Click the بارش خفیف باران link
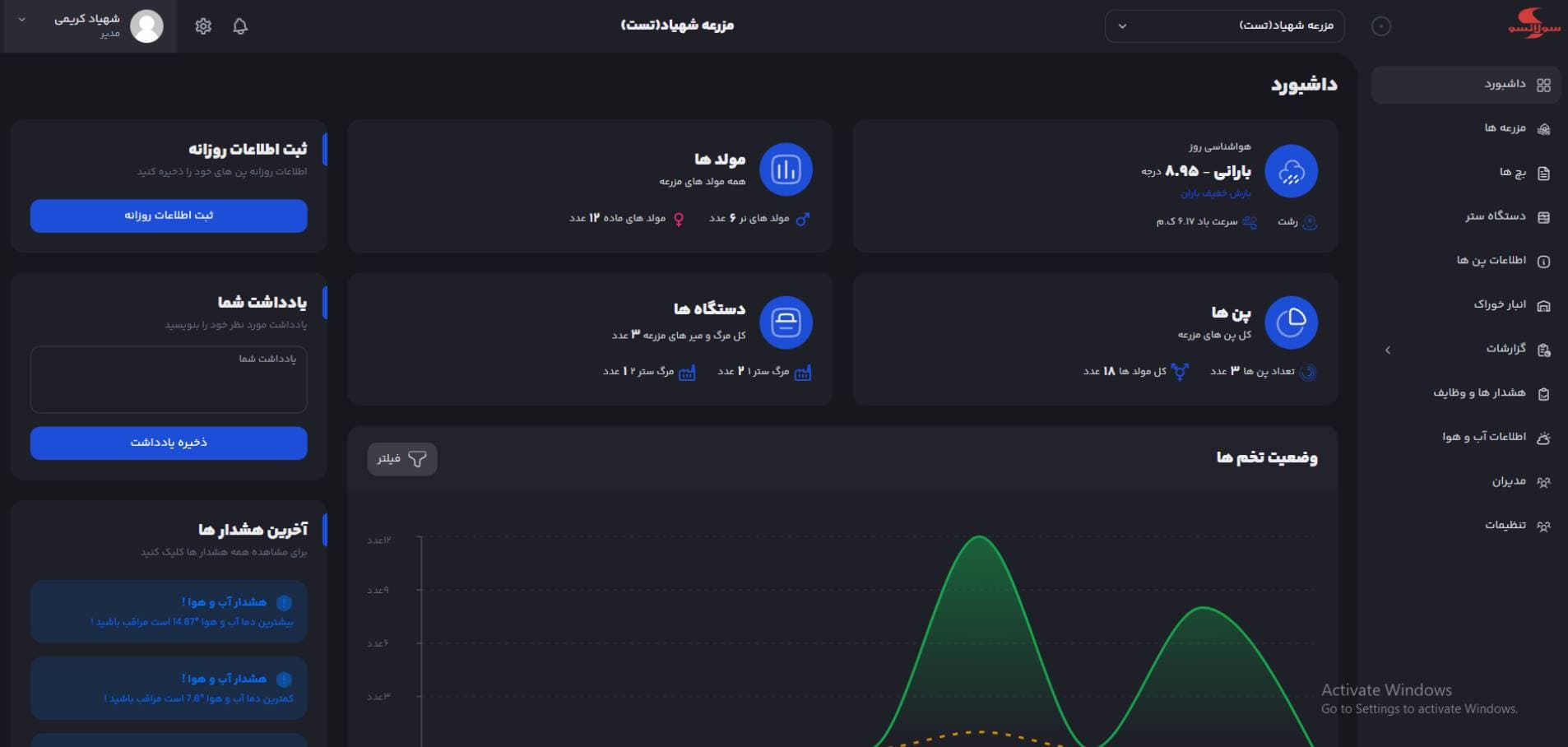The width and height of the screenshot is (1568, 747). click(x=1215, y=193)
